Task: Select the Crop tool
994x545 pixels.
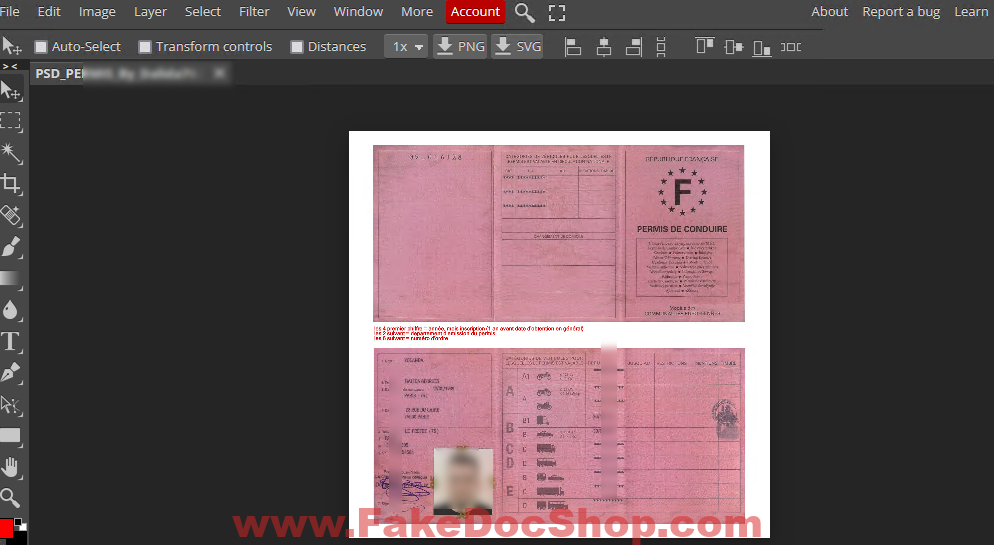Action: (x=11, y=184)
